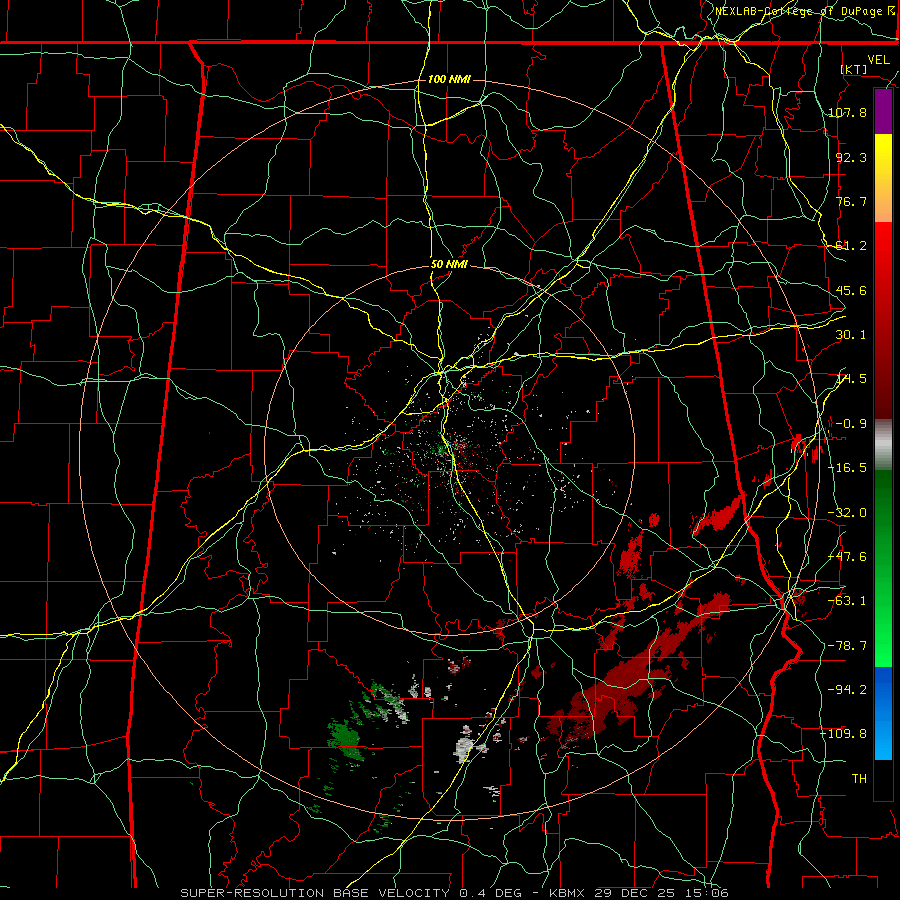
Task: Pick the blue segment of the color bar
Action: pos(883,713)
